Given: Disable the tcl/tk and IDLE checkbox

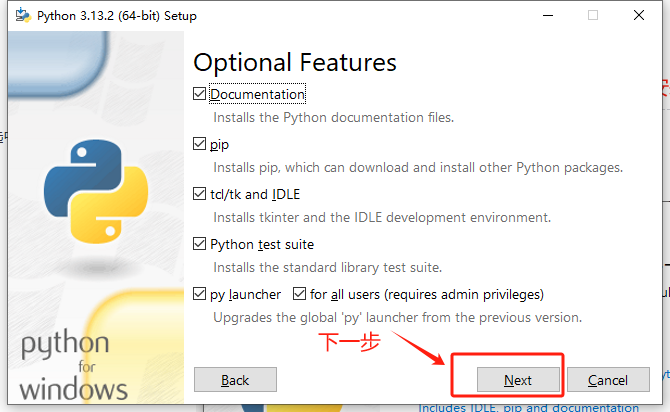Looking at the screenshot, I should tap(199, 194).
